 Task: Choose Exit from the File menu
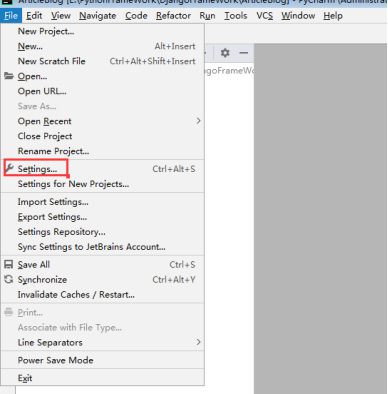click(x=103, y=378)
